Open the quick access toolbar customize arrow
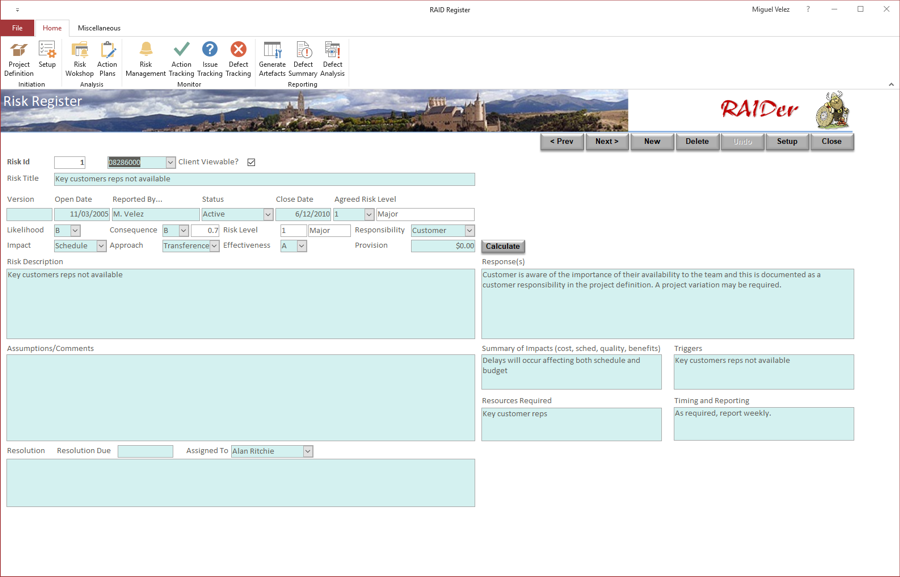 [17, 10]
